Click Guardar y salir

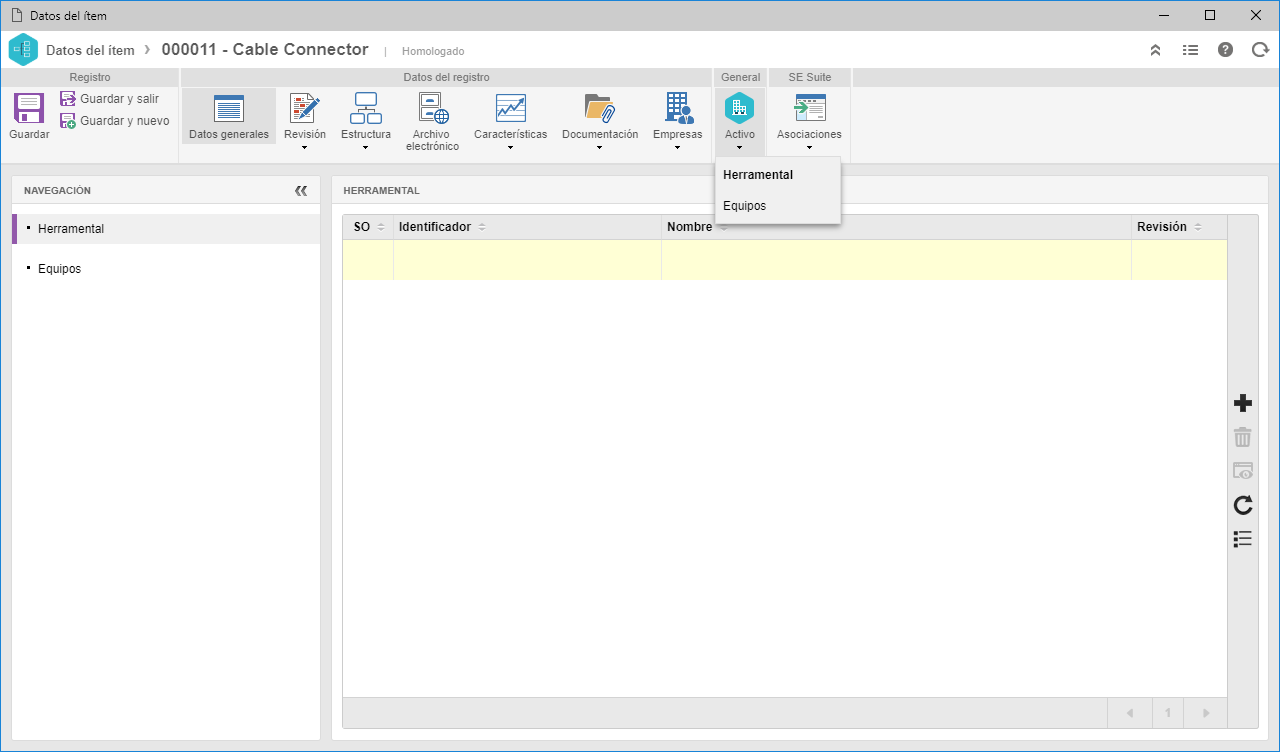coord(110,99)
